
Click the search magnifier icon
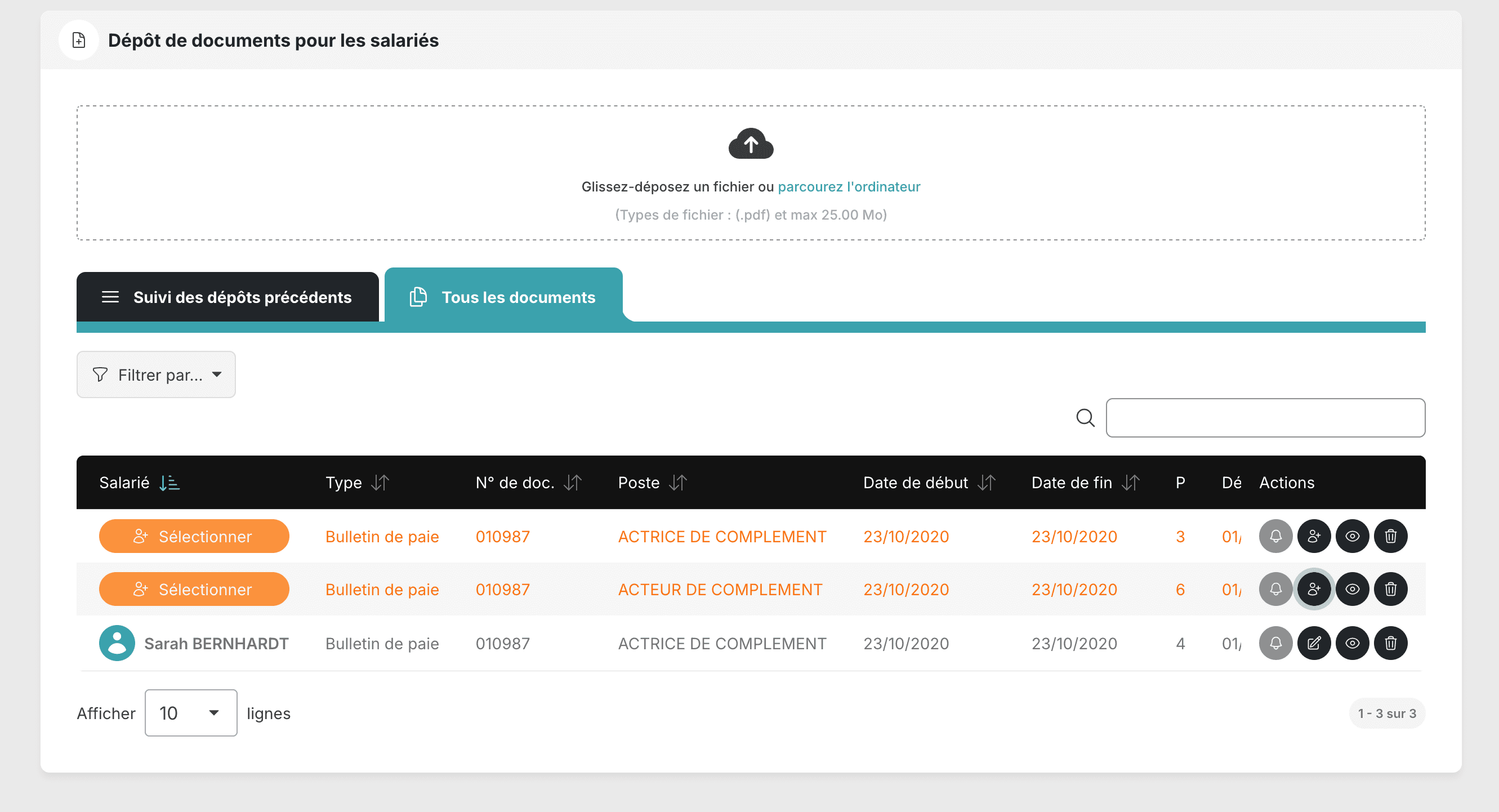click(x=1085, y=417)
